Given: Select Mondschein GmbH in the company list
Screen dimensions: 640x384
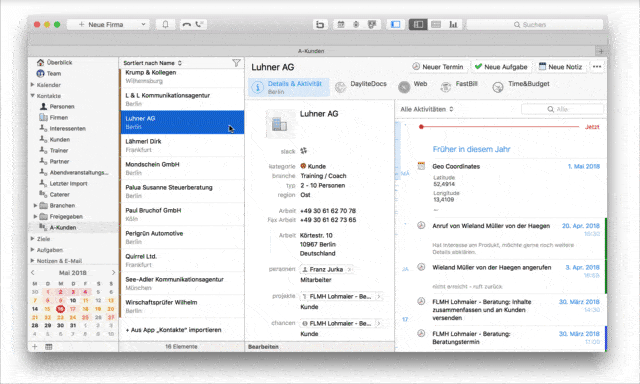Looking at the screenshot, I should click(182, 168).
